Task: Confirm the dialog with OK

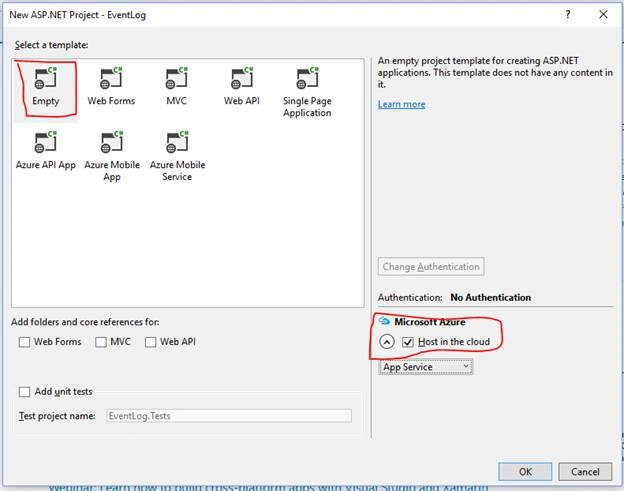Action: click(x=525, y=472)
